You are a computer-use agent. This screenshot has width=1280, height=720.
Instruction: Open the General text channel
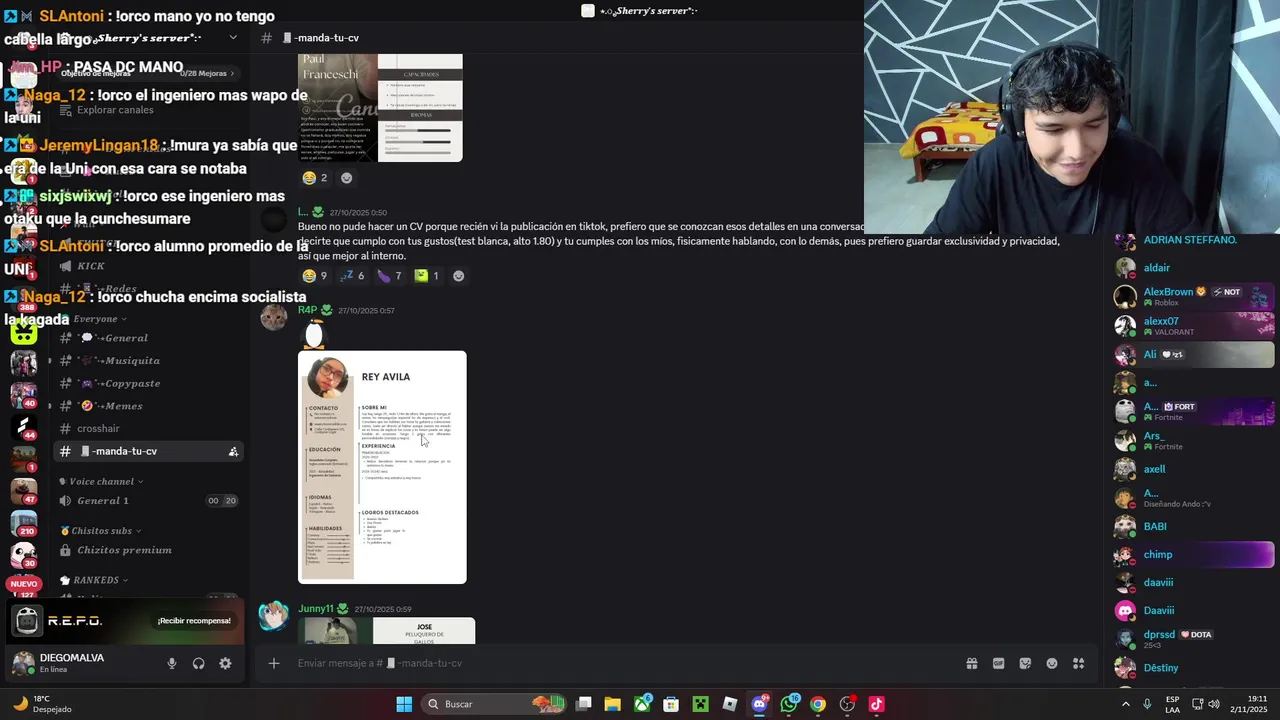click(x=148, y=338)
